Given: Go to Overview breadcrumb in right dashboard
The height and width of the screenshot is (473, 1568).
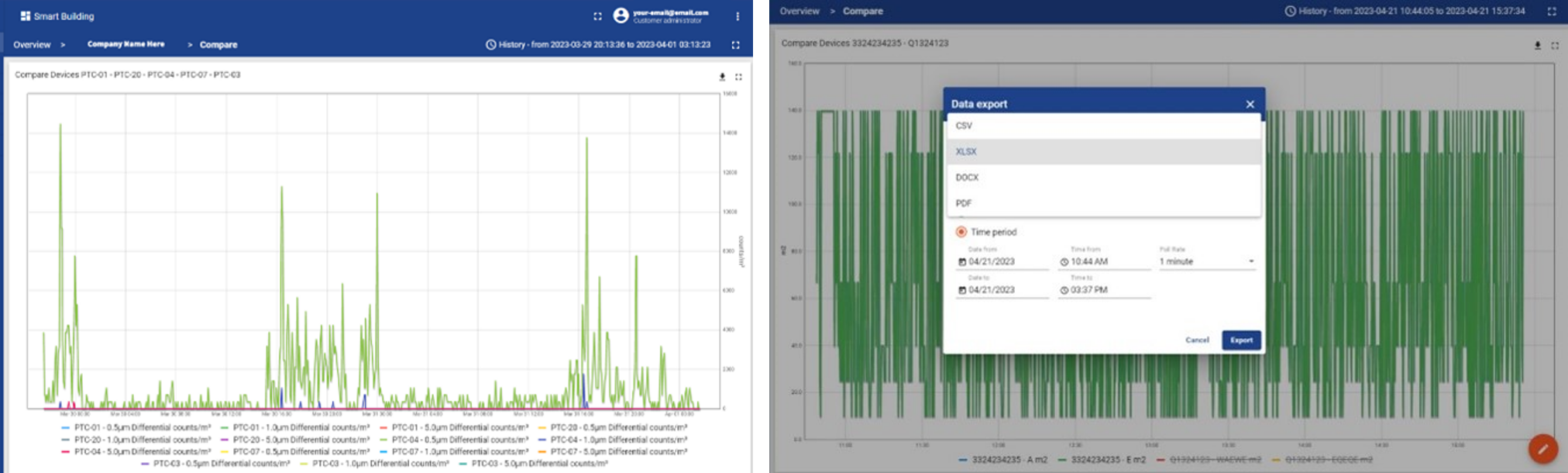Looking at the screenshot, I should (x=799, y=12).
